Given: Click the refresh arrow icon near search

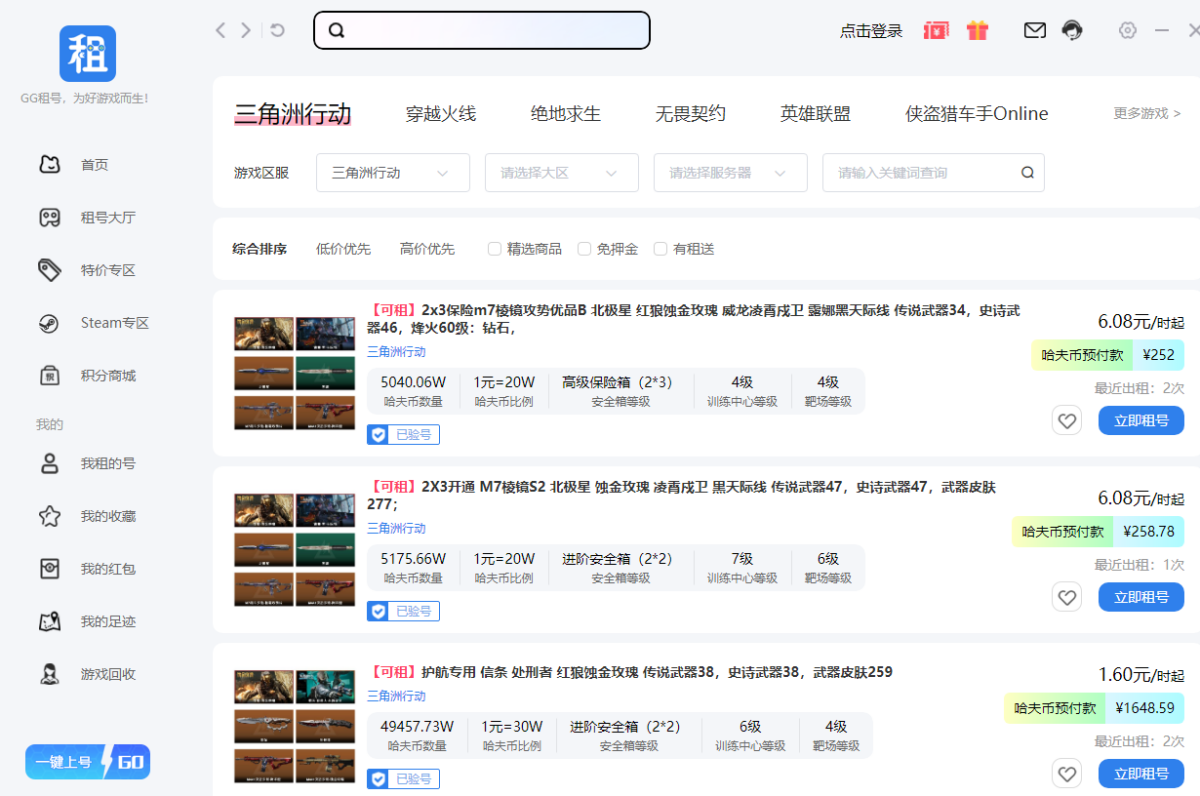Looking at the screenshot, I should (x=277, y=30).
